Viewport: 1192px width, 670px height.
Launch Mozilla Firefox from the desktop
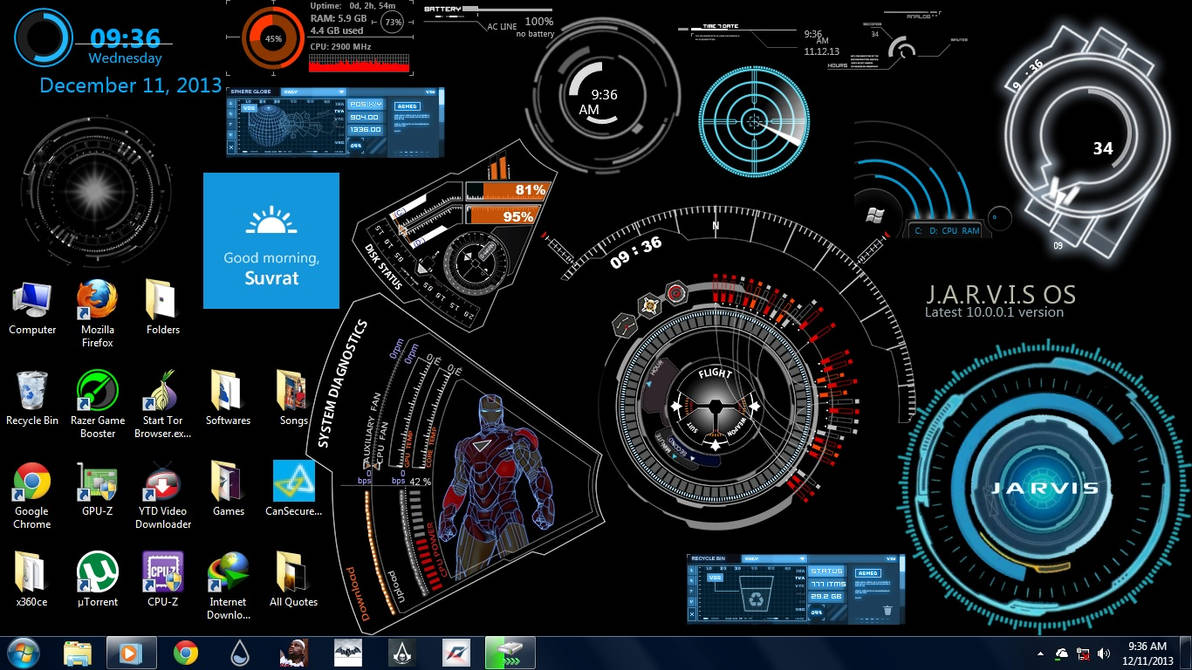tap(96, 300)
